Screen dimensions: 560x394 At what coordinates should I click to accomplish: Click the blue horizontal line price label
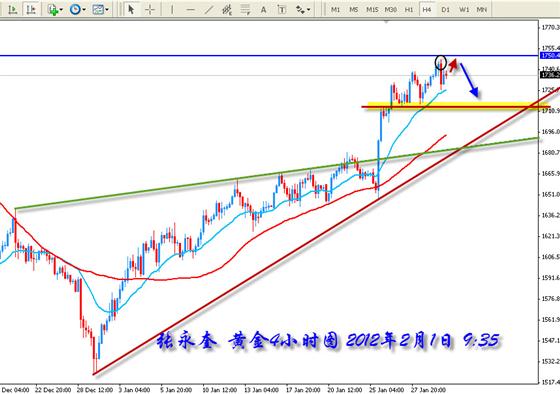click(550, 55)
